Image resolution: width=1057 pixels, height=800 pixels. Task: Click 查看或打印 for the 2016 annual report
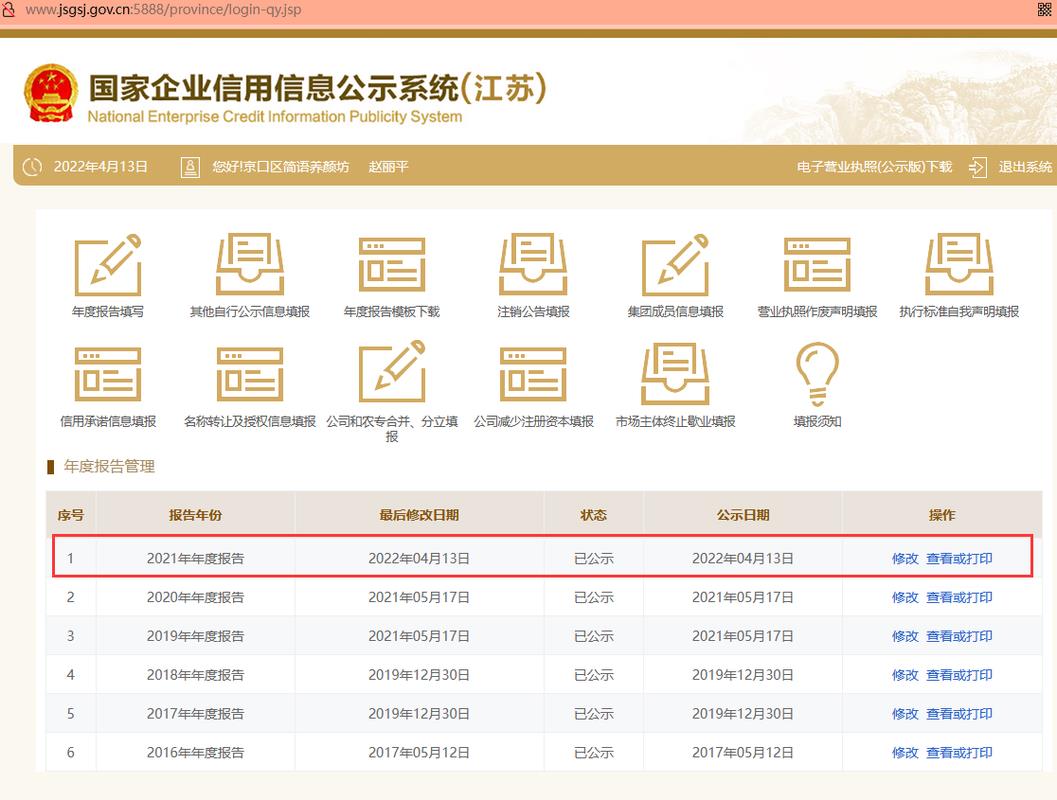pos(960,752)
